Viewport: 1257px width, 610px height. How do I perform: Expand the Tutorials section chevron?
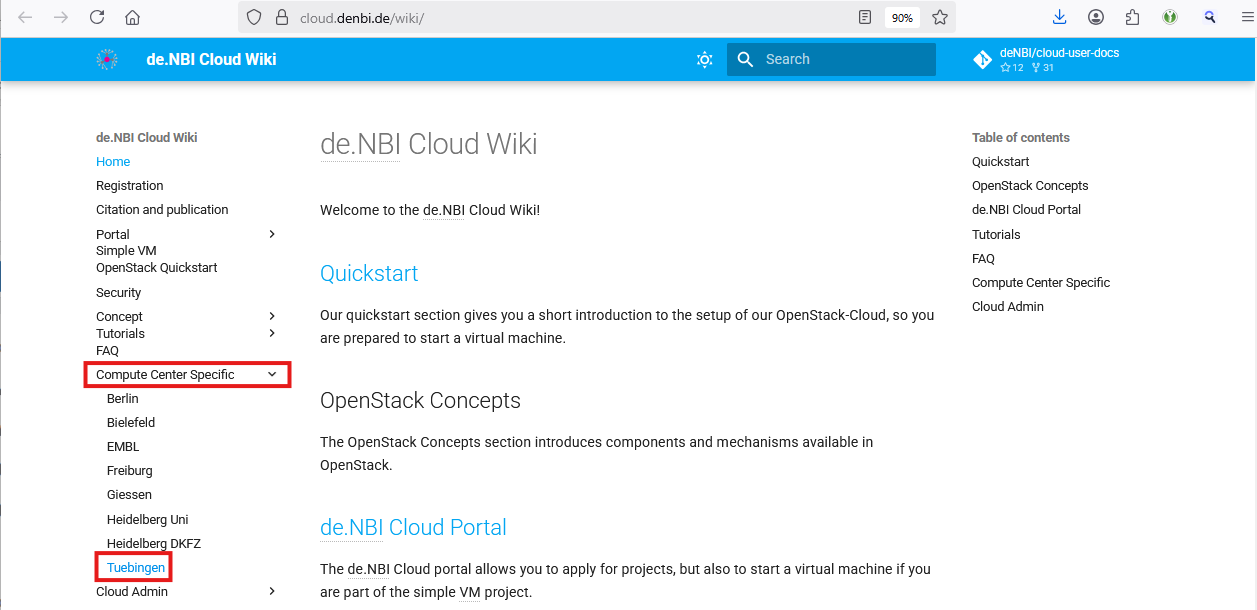coord(272,333)
